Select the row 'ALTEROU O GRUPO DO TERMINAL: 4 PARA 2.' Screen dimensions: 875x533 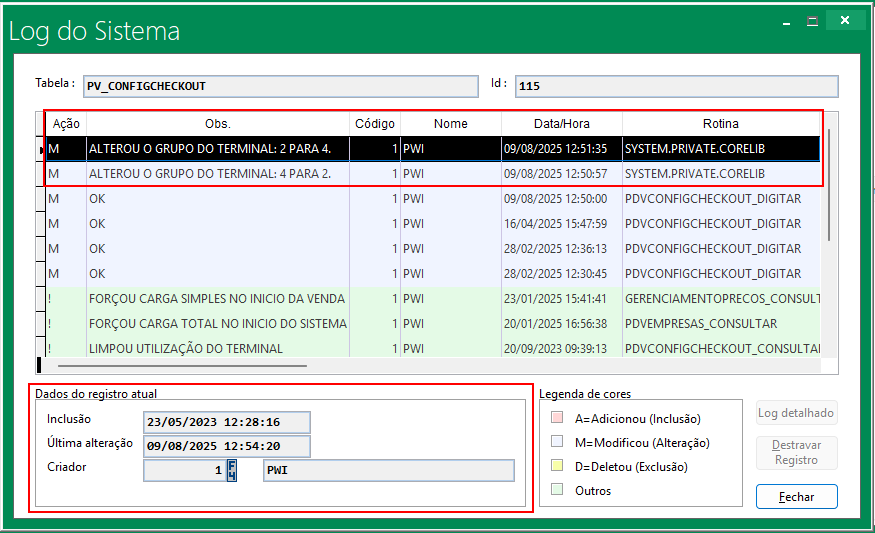click(220, 174)
